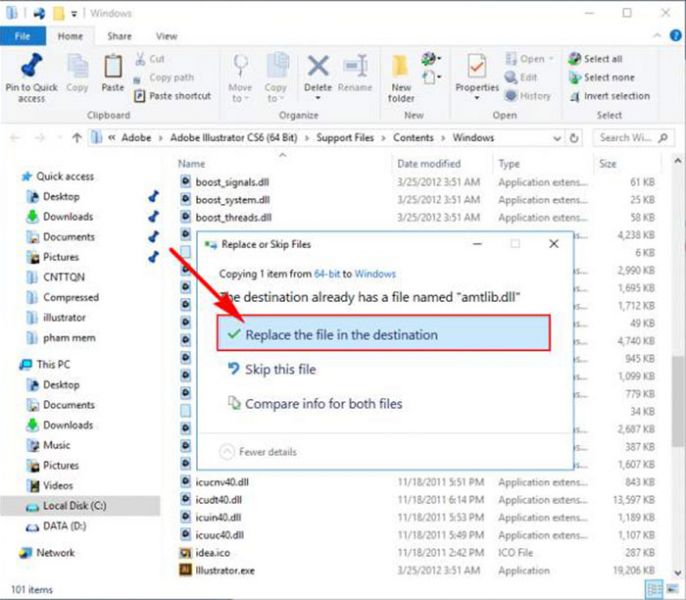
Task: Collapse dialog with Fewer details
Action: tap(258, 452)
